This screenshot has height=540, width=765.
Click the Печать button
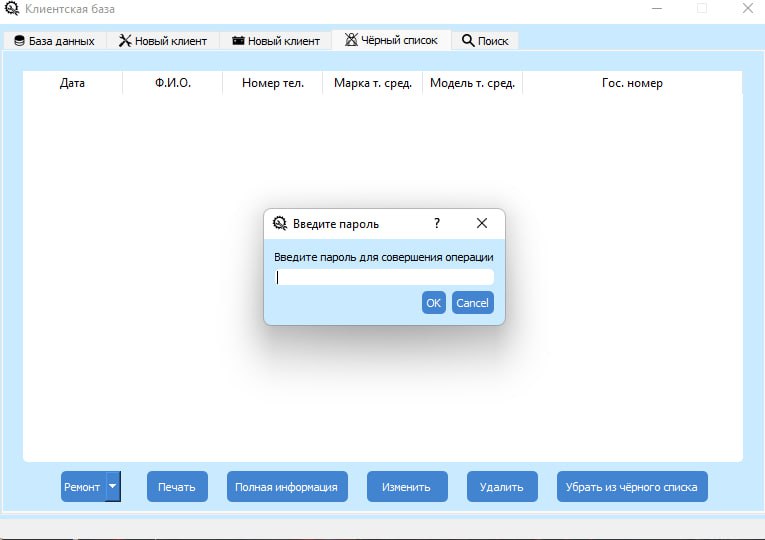tap(177, 486)
